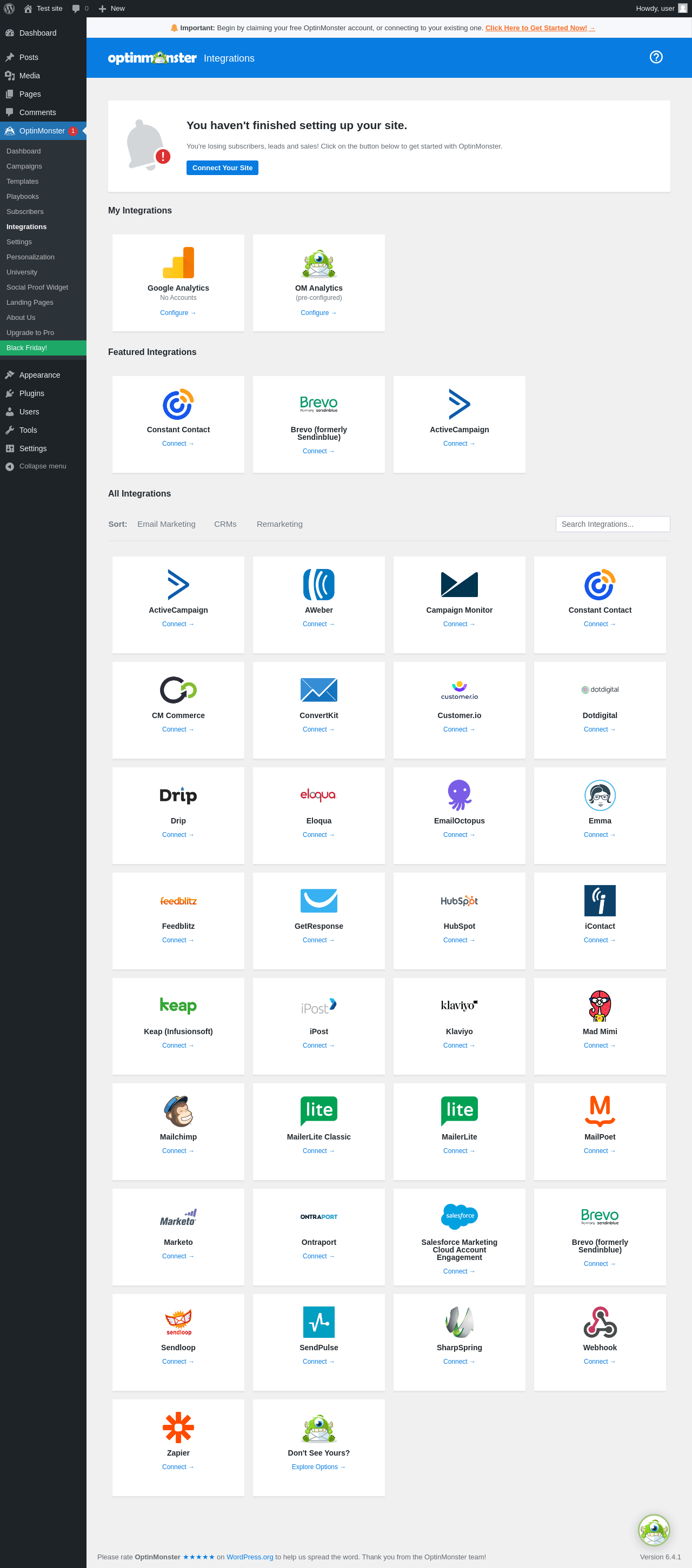Click 'Click Here to Get Started Now!' link
The width and height of the screenshot is (692, 1568).
pos(540,28)
